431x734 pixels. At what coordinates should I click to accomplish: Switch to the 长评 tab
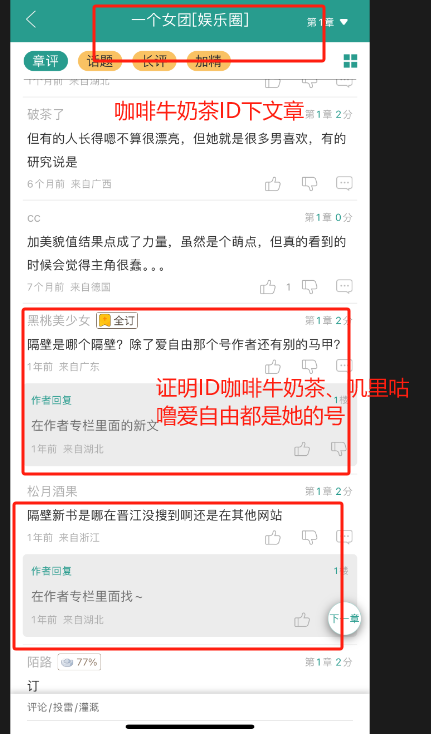(x=154, y=61)
